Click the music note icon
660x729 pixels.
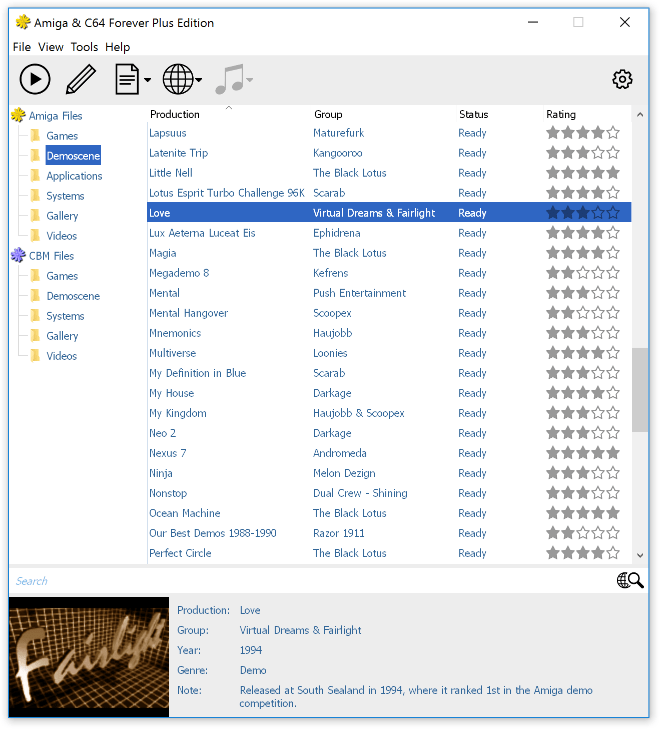[x=229, y=80]
